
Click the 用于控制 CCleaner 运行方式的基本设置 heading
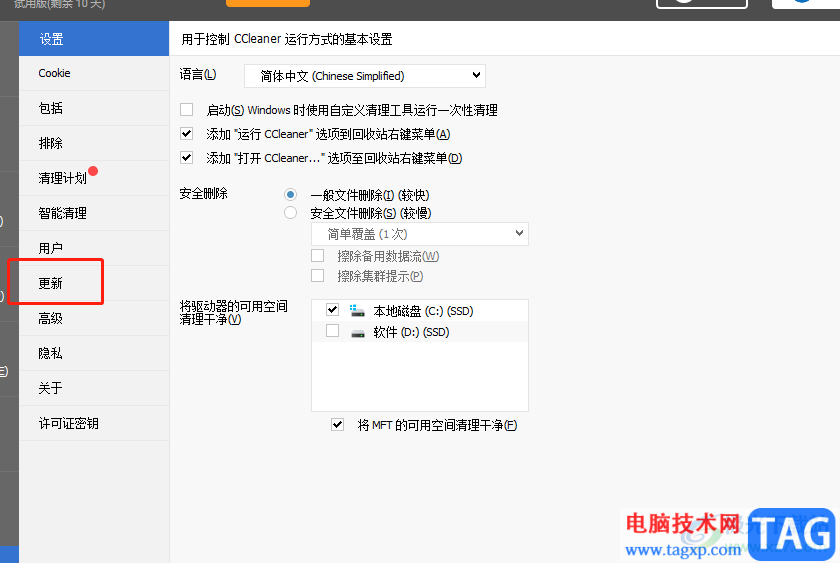point(287,39)
